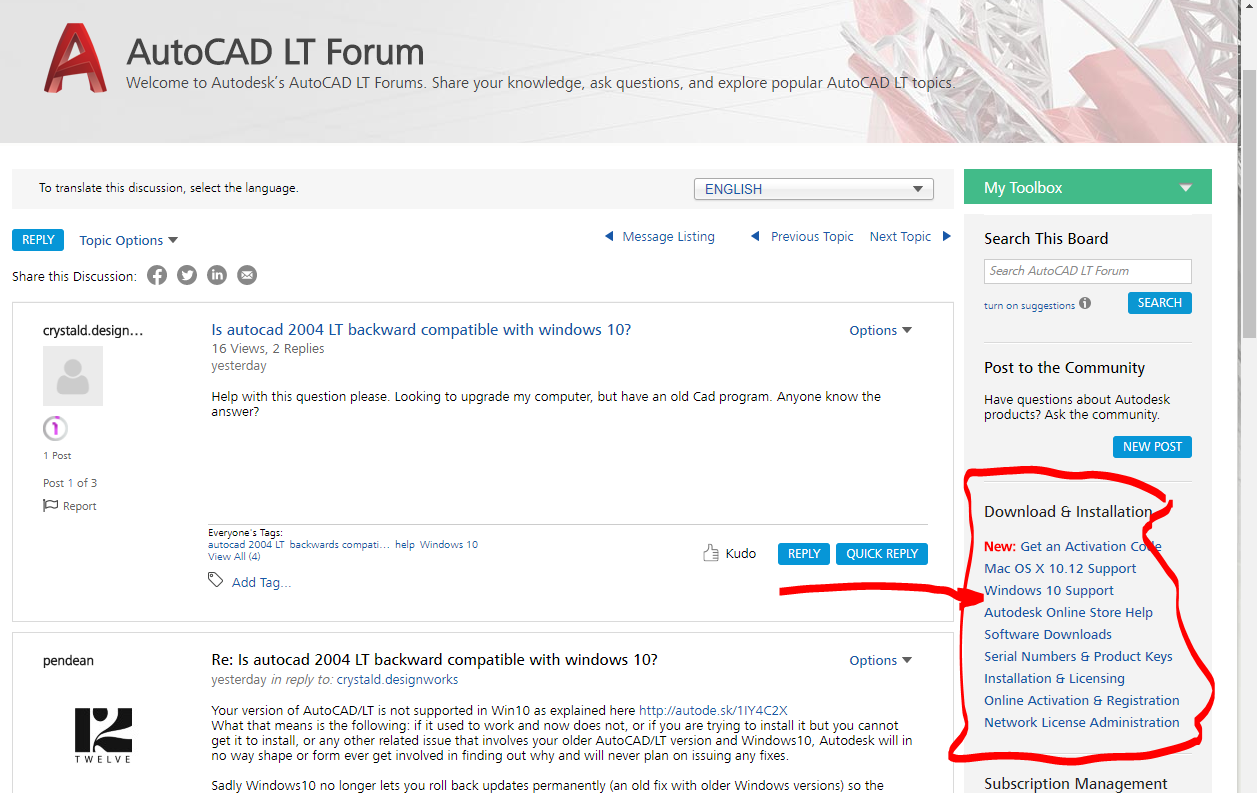Click the Search AutoCAD LT Forum field

click(1088, 271)
